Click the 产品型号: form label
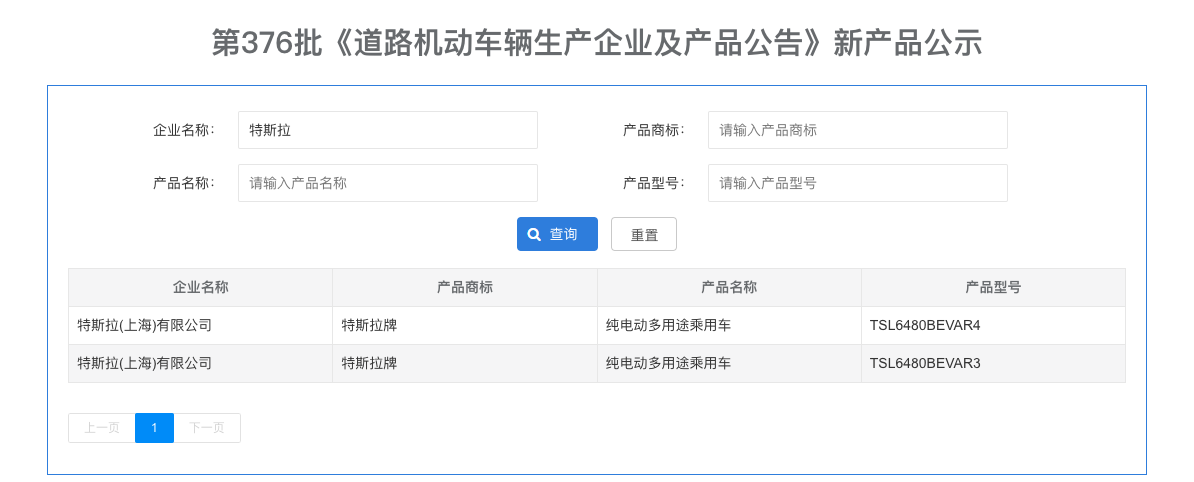This screenshot has height=482, width=1194. (x=654, y=183)
